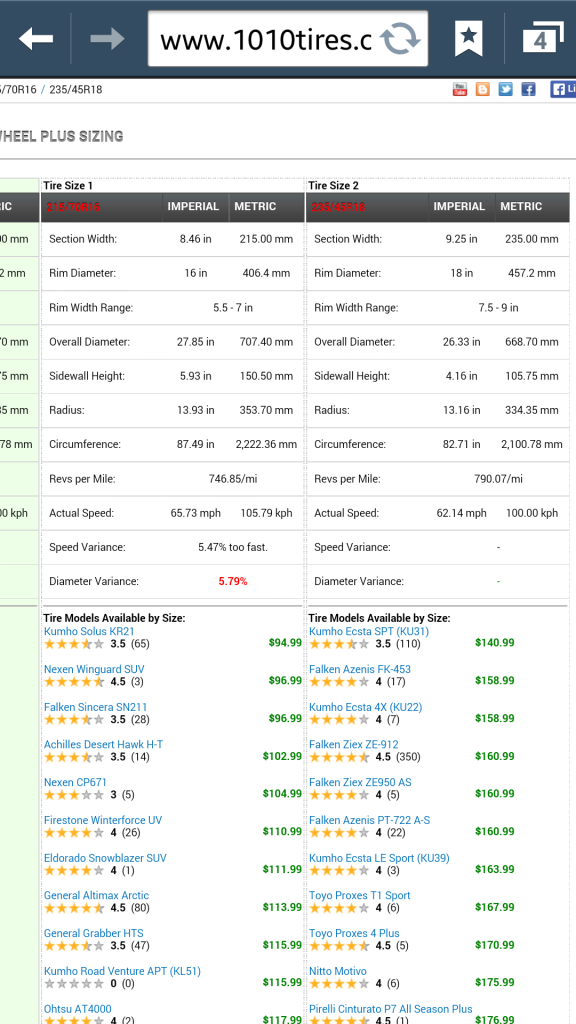Open Eldorado Snowblazer SUV tire link
The image size is (576, 1024).
tap(105, 858)
